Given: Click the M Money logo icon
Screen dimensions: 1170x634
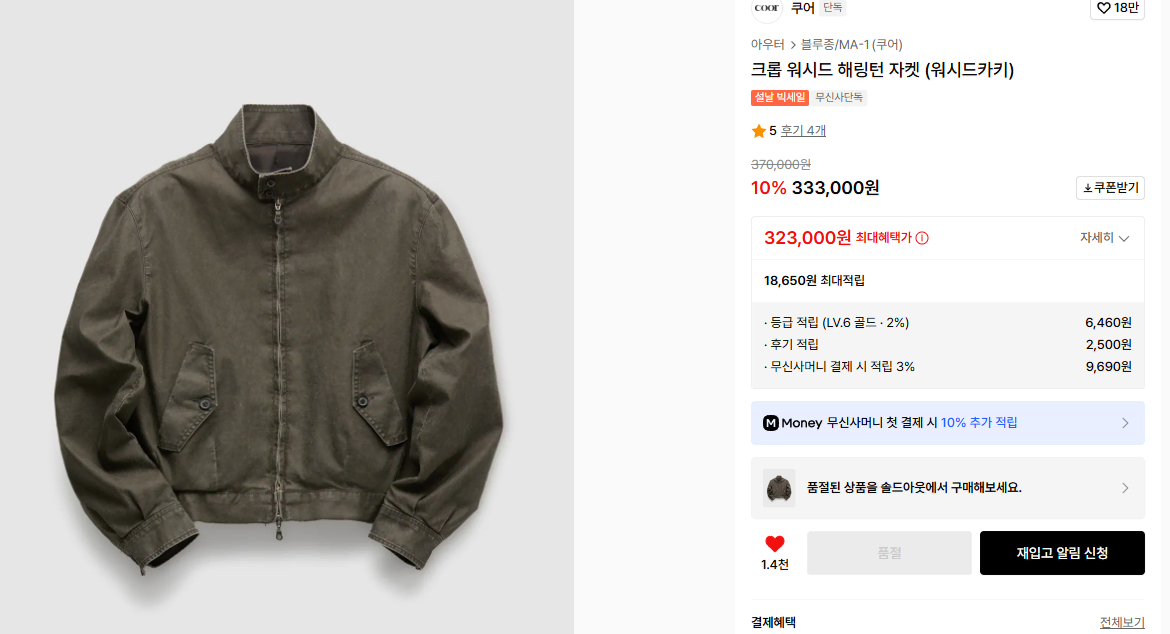Looking at the screenshot, I should pyautogui.click(x=771, y=423).
